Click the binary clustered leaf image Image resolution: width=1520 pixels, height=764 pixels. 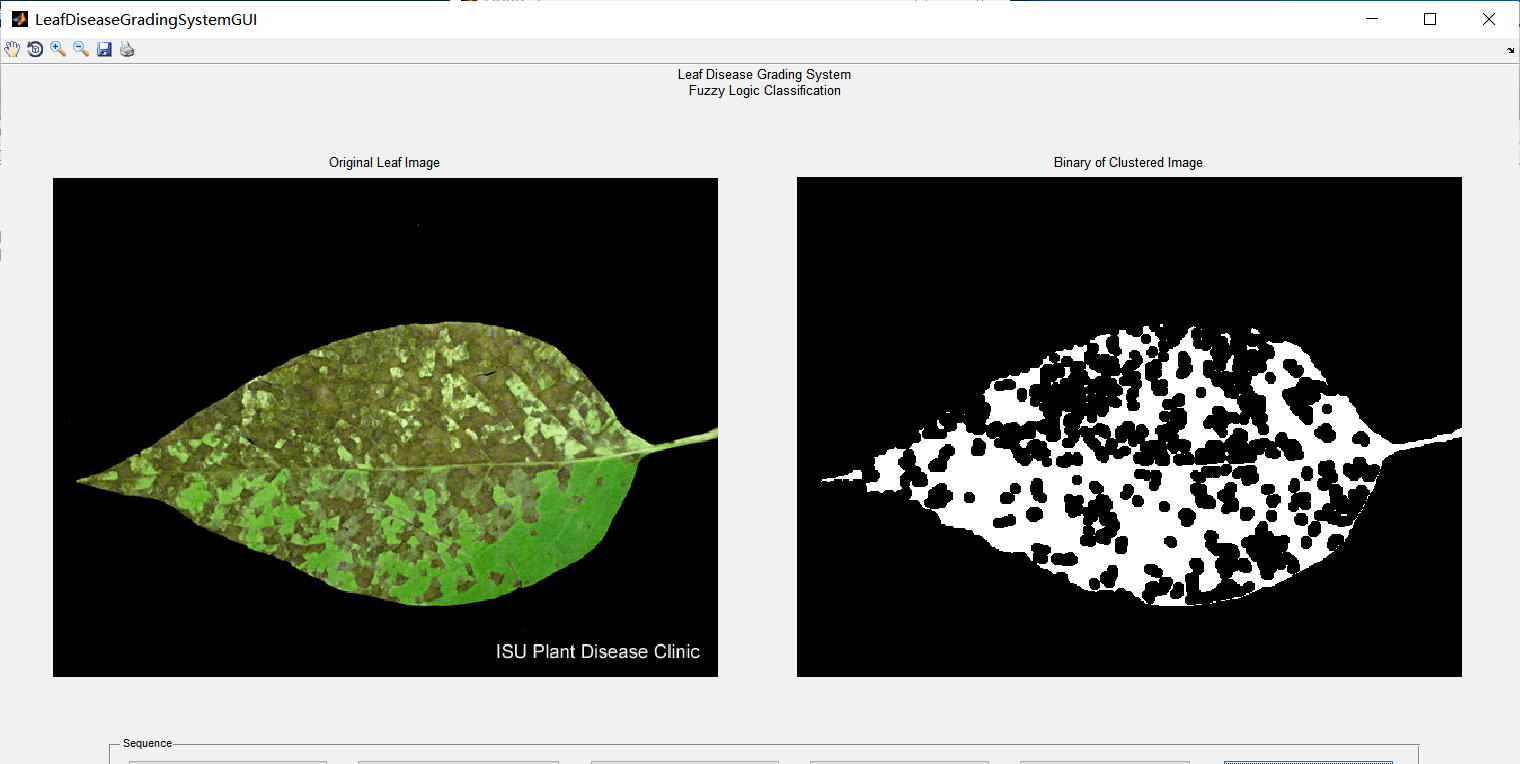point(1129,427)
